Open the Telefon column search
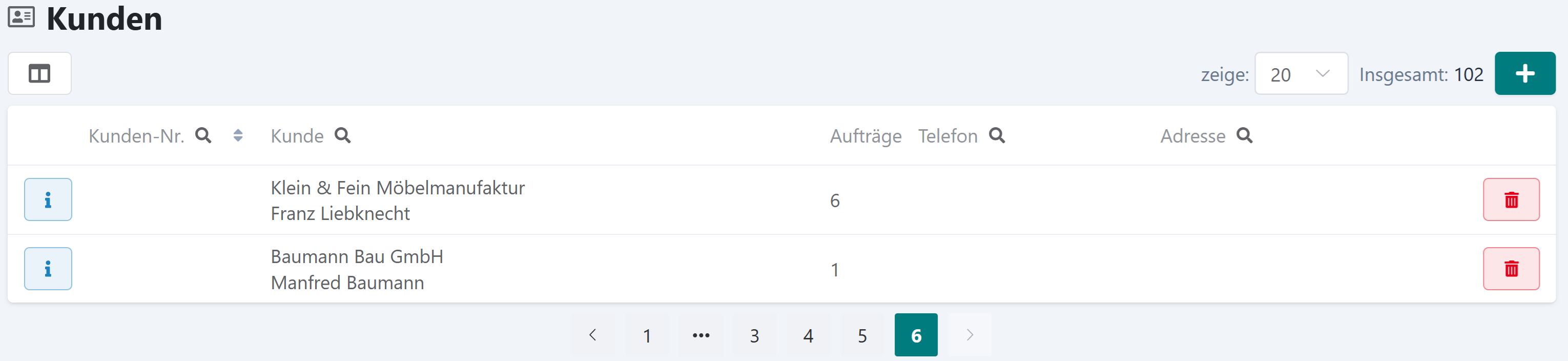The height and width of the screenshot is (361, 1568). [x=997, y=136]
